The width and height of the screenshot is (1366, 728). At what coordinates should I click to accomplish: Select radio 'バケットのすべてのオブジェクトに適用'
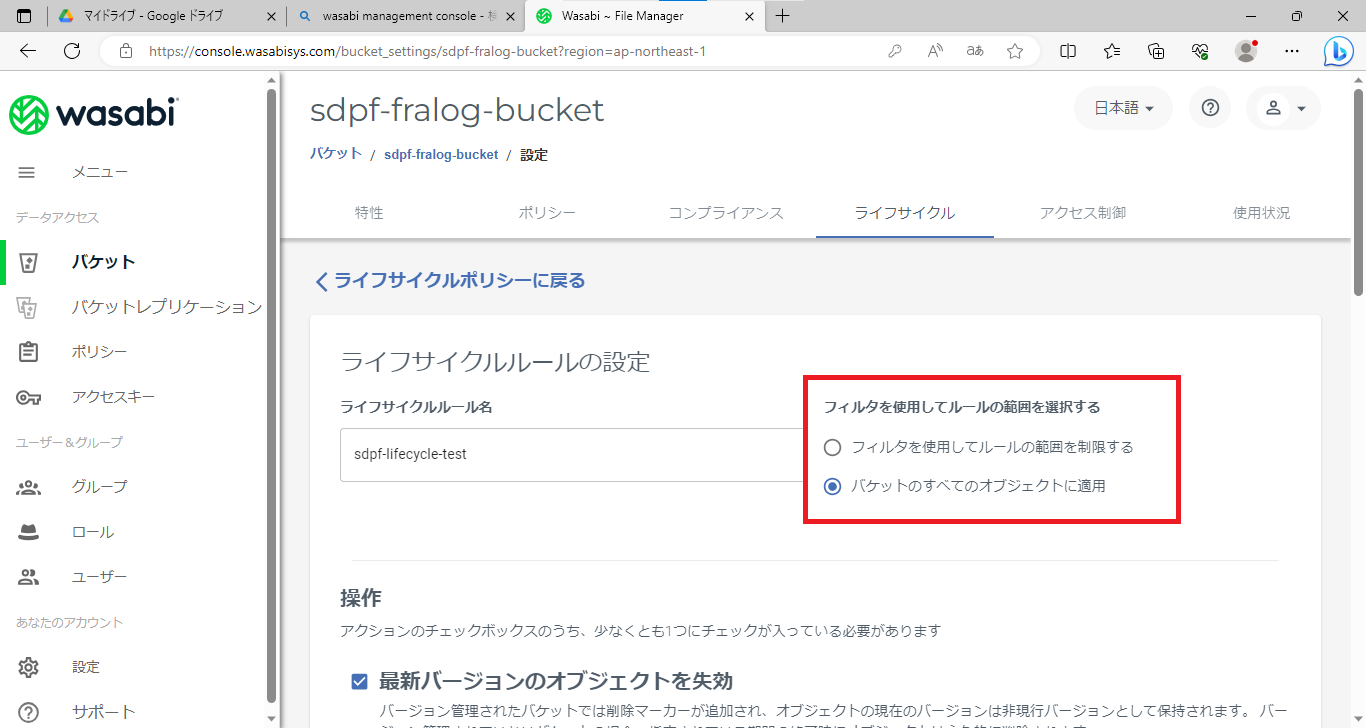pyautogui.click(x=832, y=486)
